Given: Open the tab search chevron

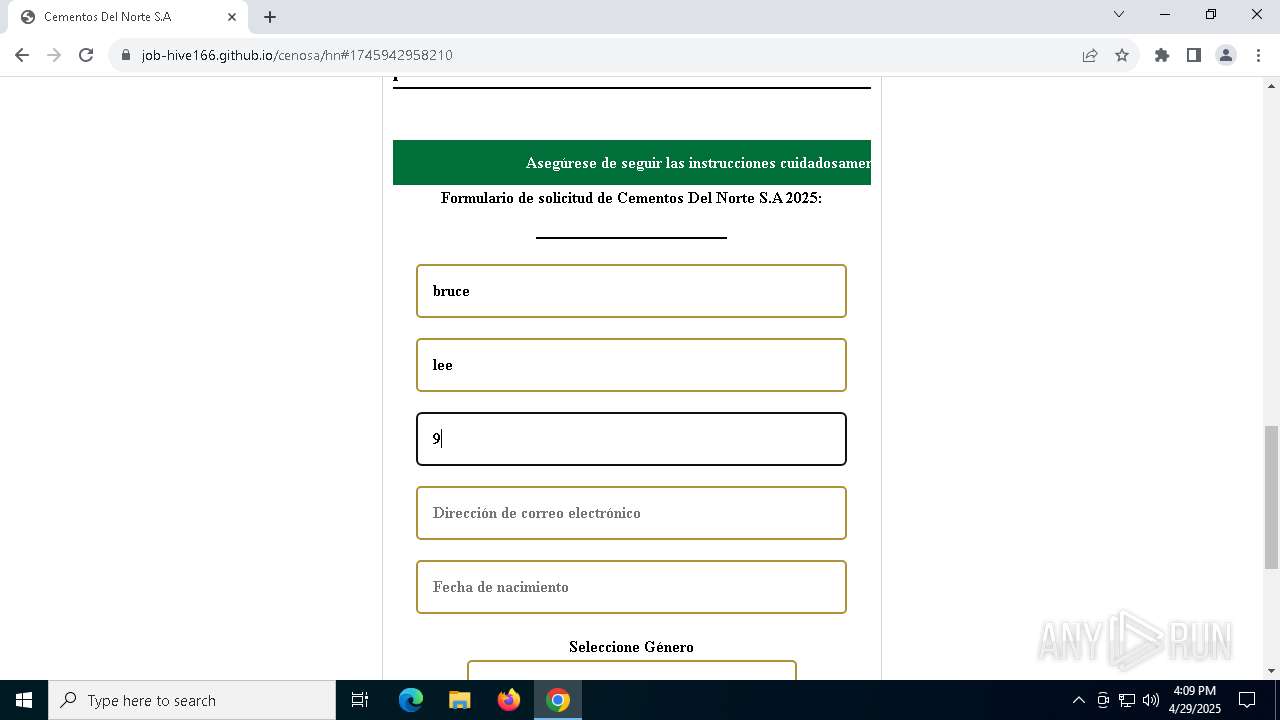Looking at the screenshot, I should pyautogui.click(x=1119, y=14).
